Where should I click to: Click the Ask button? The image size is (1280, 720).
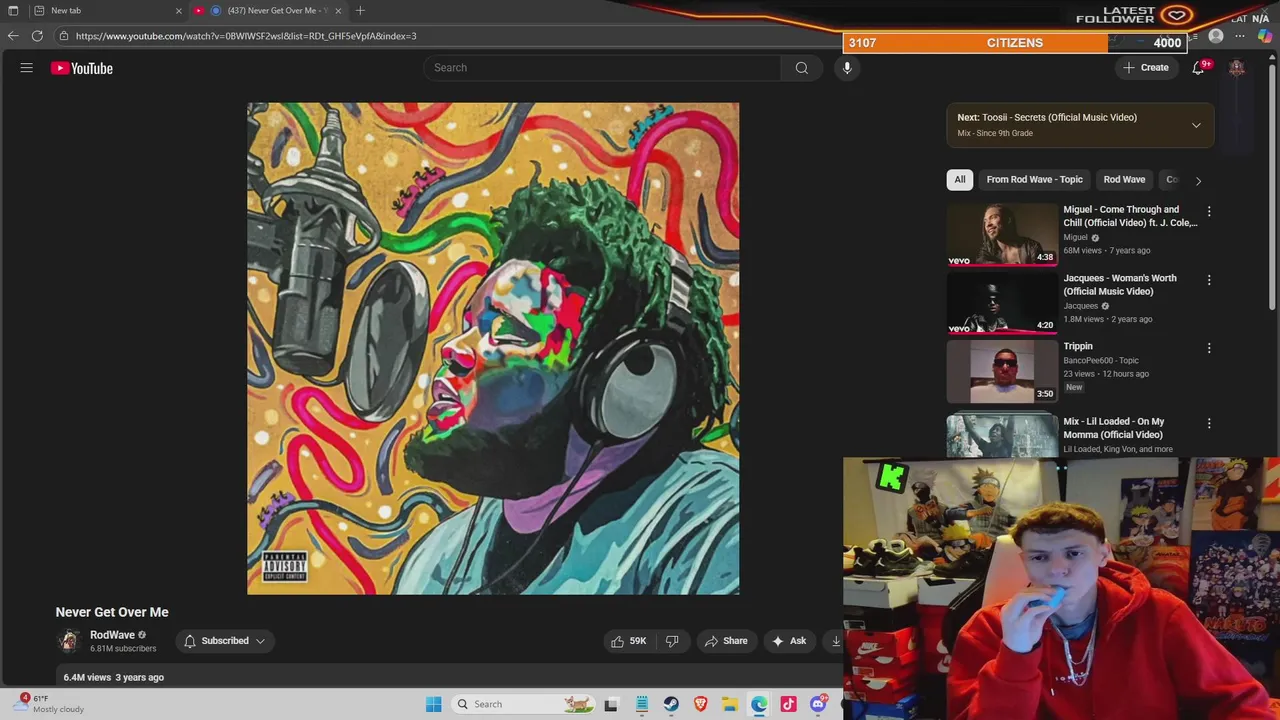[789, 641]
